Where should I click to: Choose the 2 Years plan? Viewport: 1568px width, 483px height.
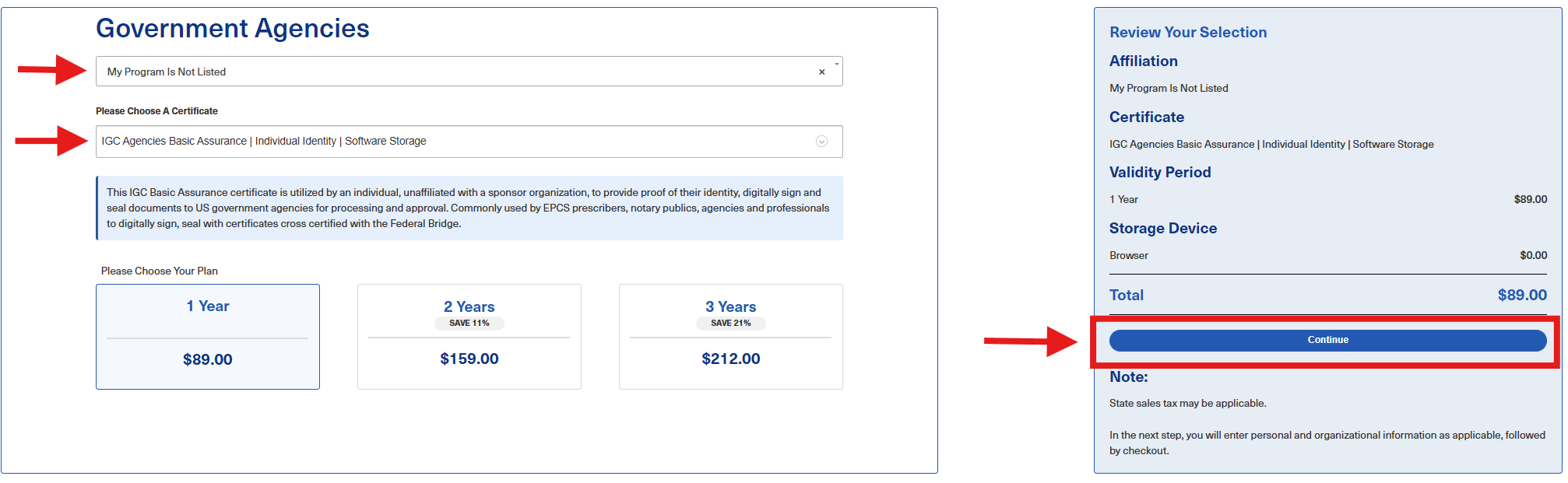(469, 337)
